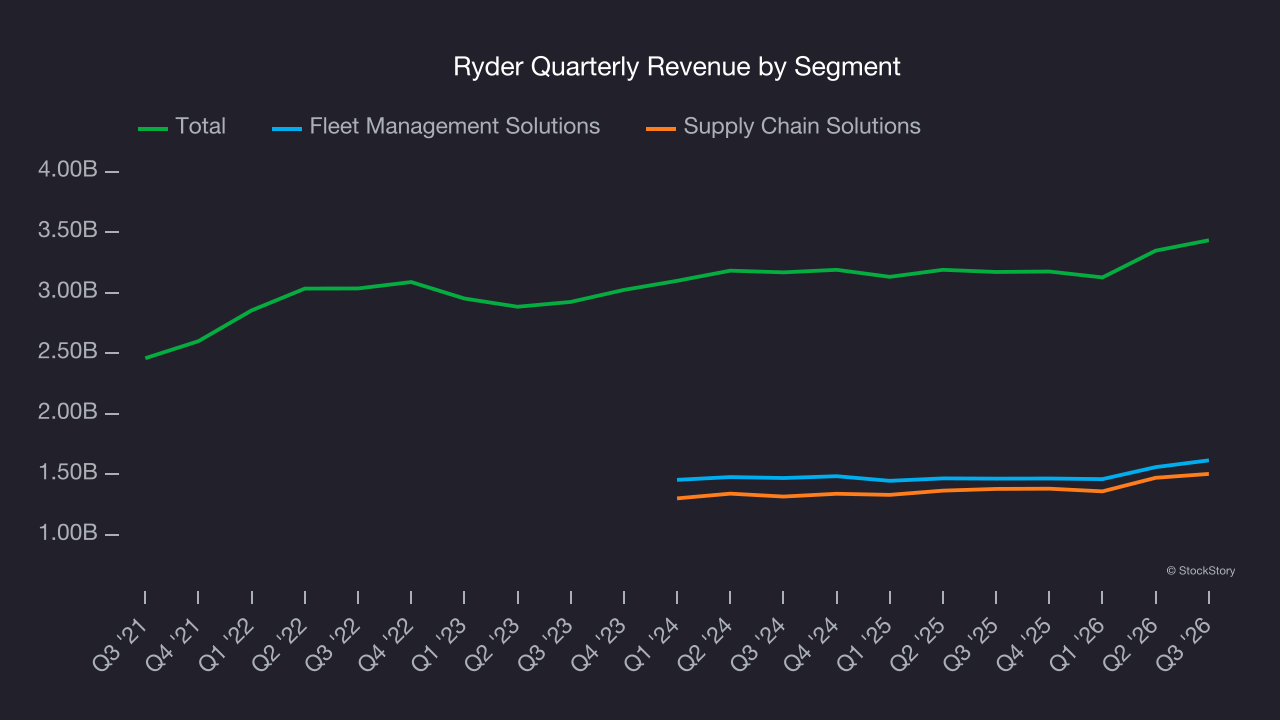Click the Q1 '25 x-axis label

click(866, 645)
